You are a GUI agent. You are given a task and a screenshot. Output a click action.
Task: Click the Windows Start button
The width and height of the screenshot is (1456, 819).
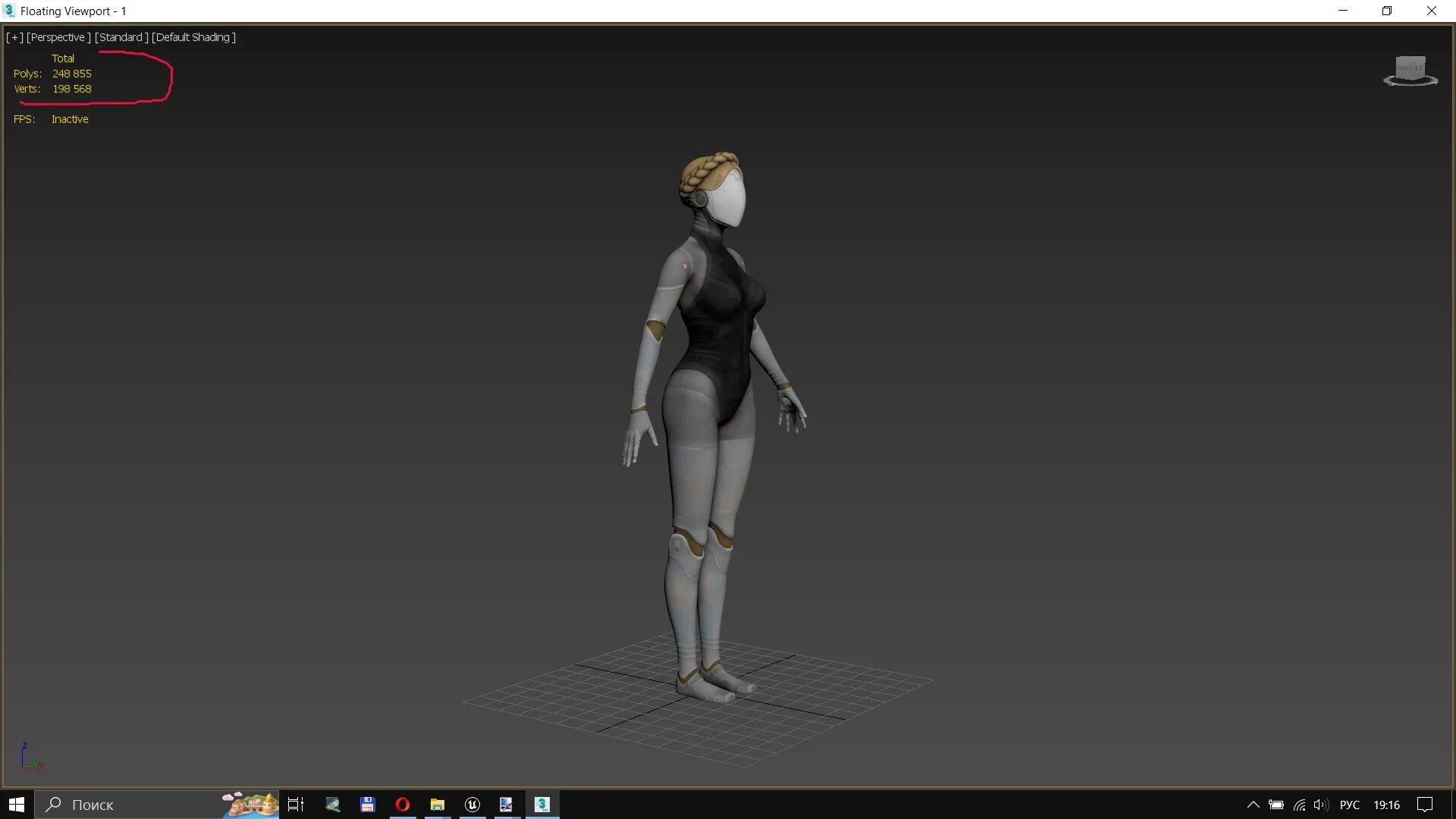[x=17, y=805]
